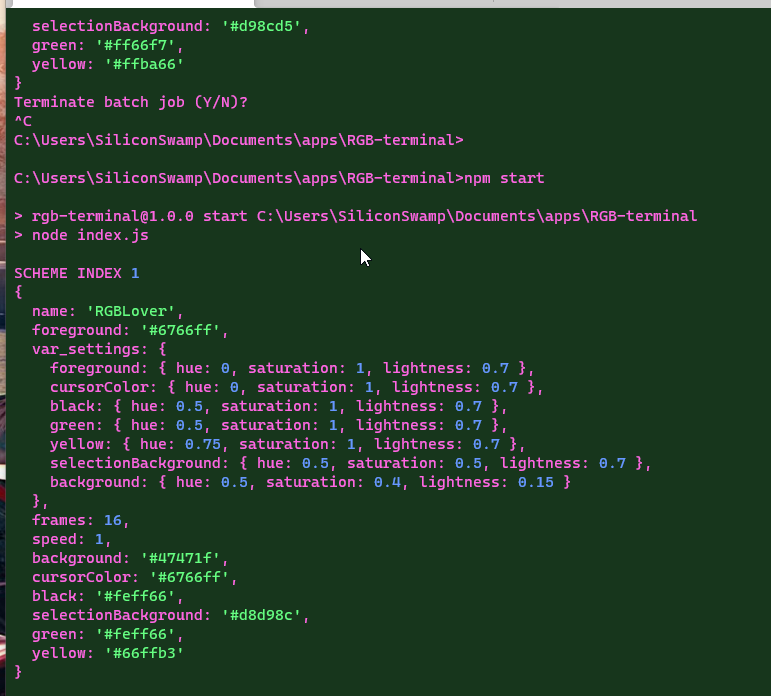This screenshot has height=696, width=771.
Task: Click the number 1 after SCHEME INDEX
Action: pos(135,273)
